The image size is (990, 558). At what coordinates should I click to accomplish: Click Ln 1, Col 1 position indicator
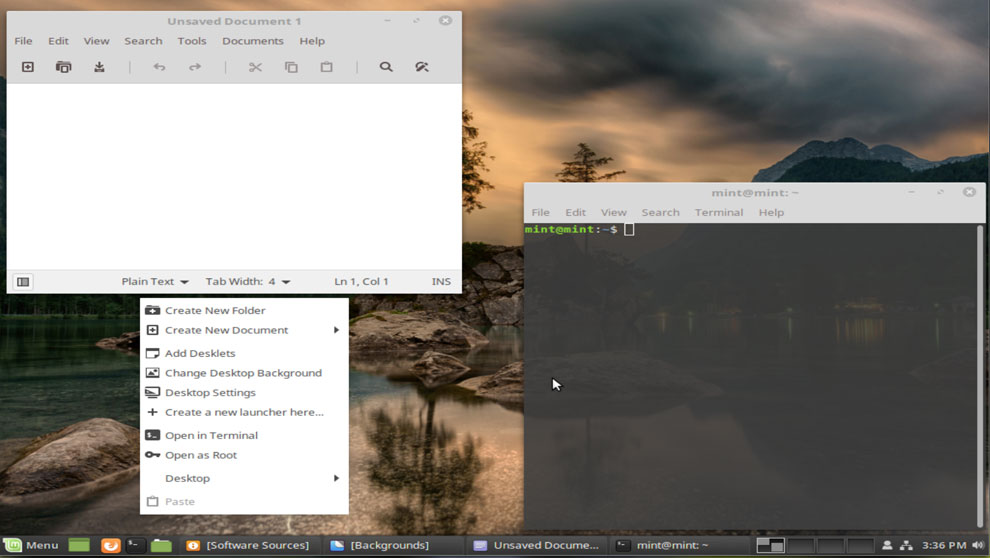(x=361, y=282)
